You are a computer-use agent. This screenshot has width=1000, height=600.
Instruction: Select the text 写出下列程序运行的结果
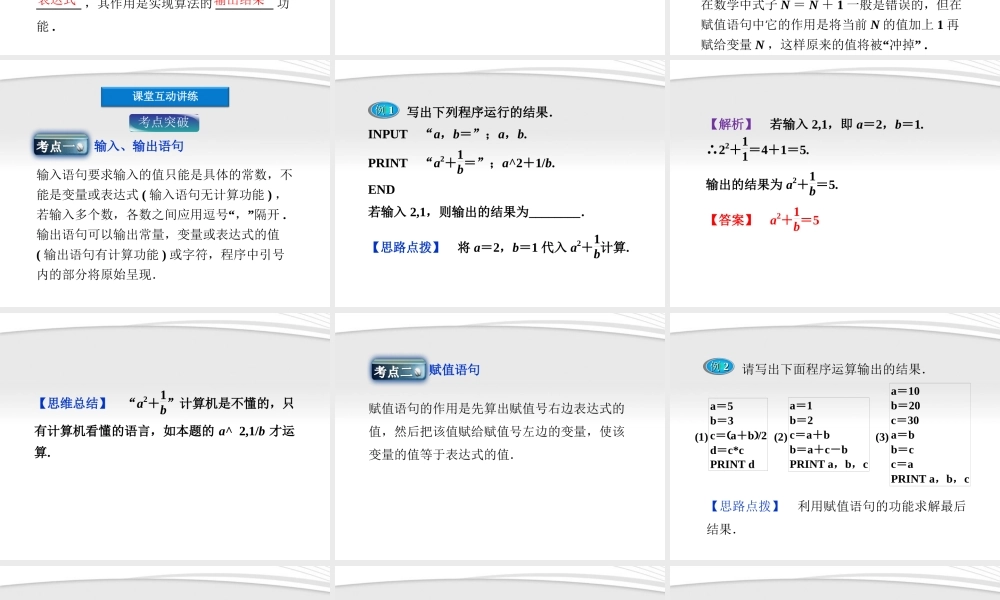pos(480,112)
